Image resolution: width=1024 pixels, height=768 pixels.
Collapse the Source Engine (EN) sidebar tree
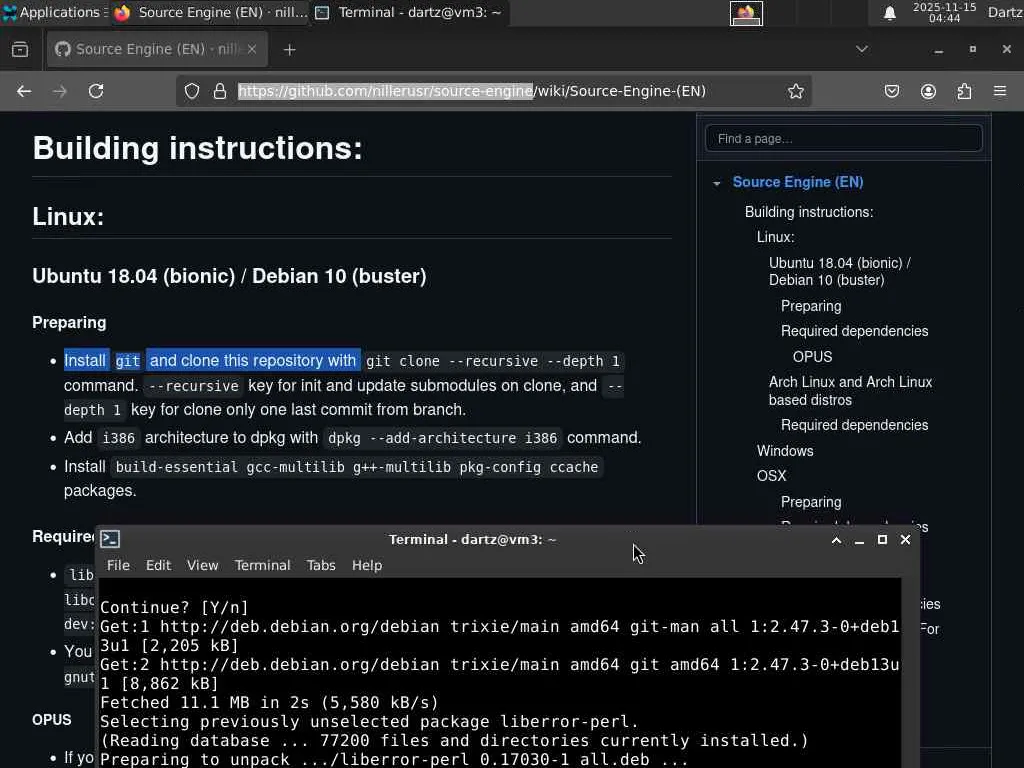point(717,184)
